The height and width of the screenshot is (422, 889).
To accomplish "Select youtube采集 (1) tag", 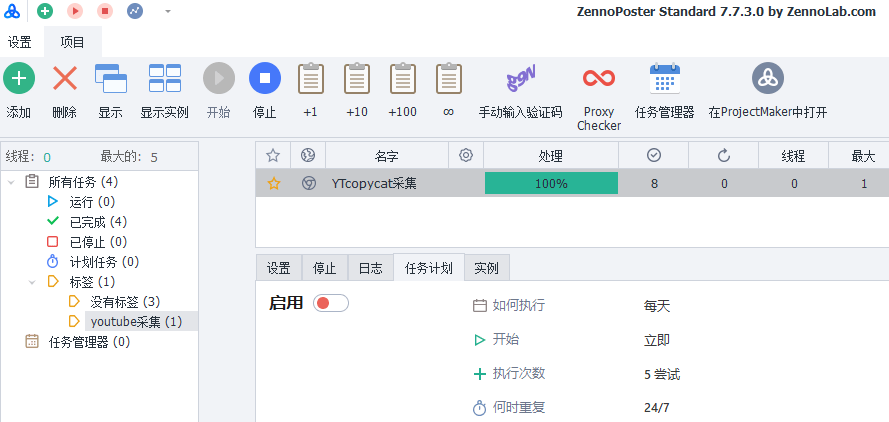I will click(136, 322).
